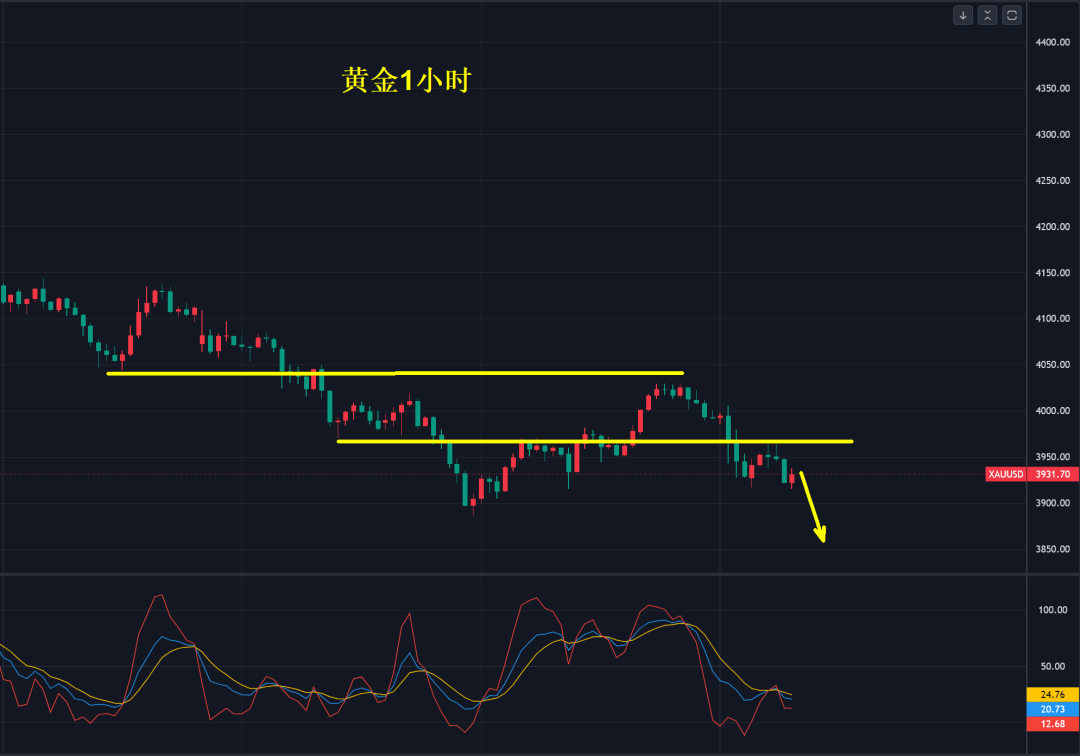Viewport: 1080px width, 756px height.
Task: Select the yellow 24.76 indicator value label
Action: 1052,694
